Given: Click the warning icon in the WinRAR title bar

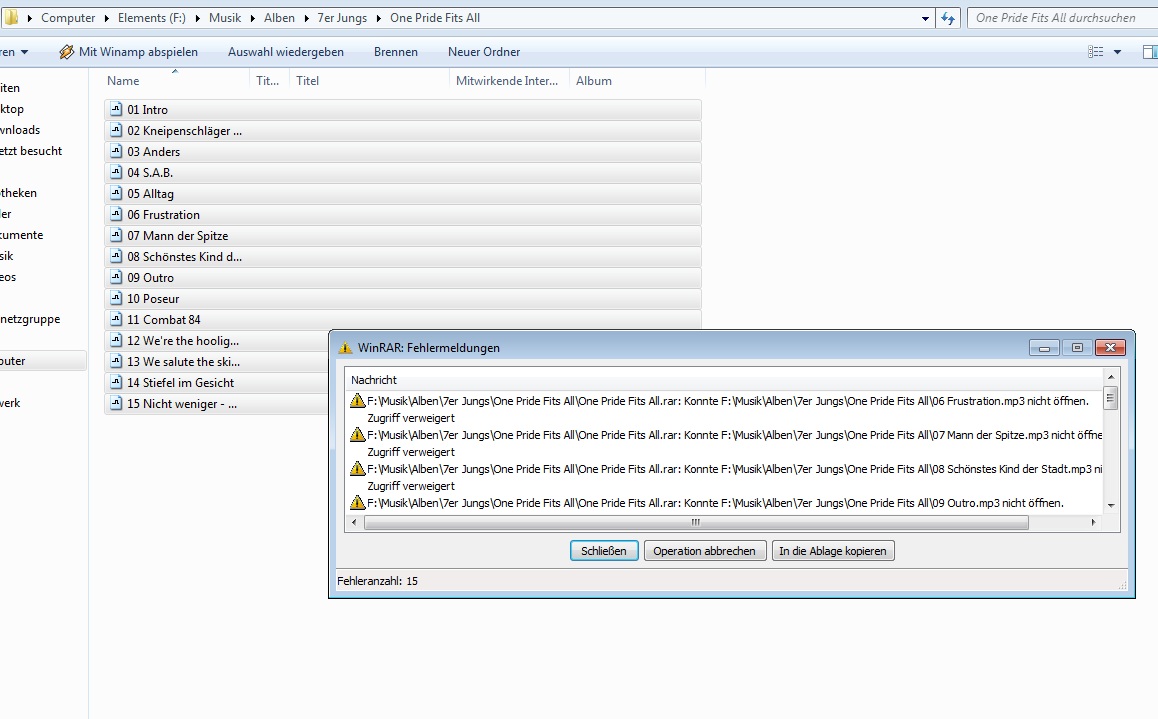Looking at the screenshot, I should pos(345,348).
